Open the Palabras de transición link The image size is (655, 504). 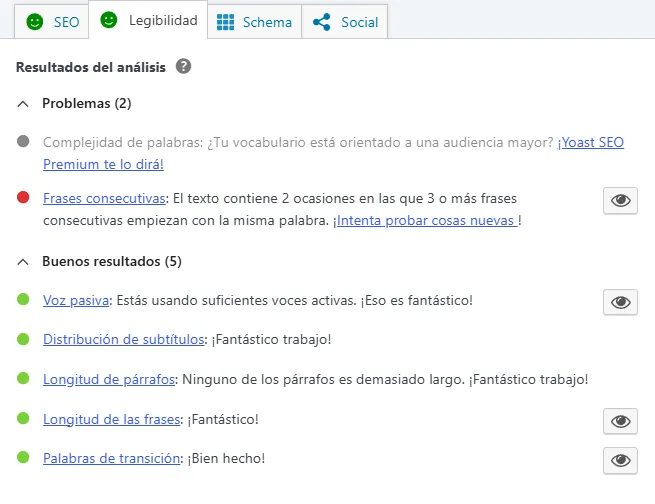click(112, 458)
